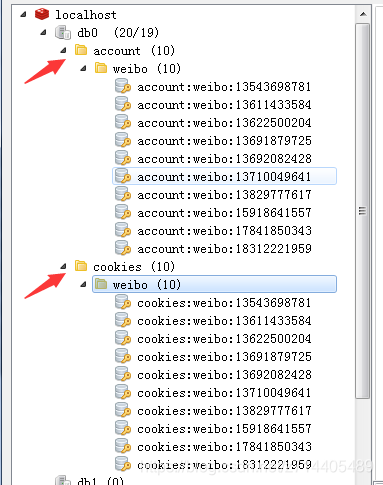This screenshot has height=485, width=383.
Task: Select the db0 (20/19) database entry
Action: click(118, 33)
